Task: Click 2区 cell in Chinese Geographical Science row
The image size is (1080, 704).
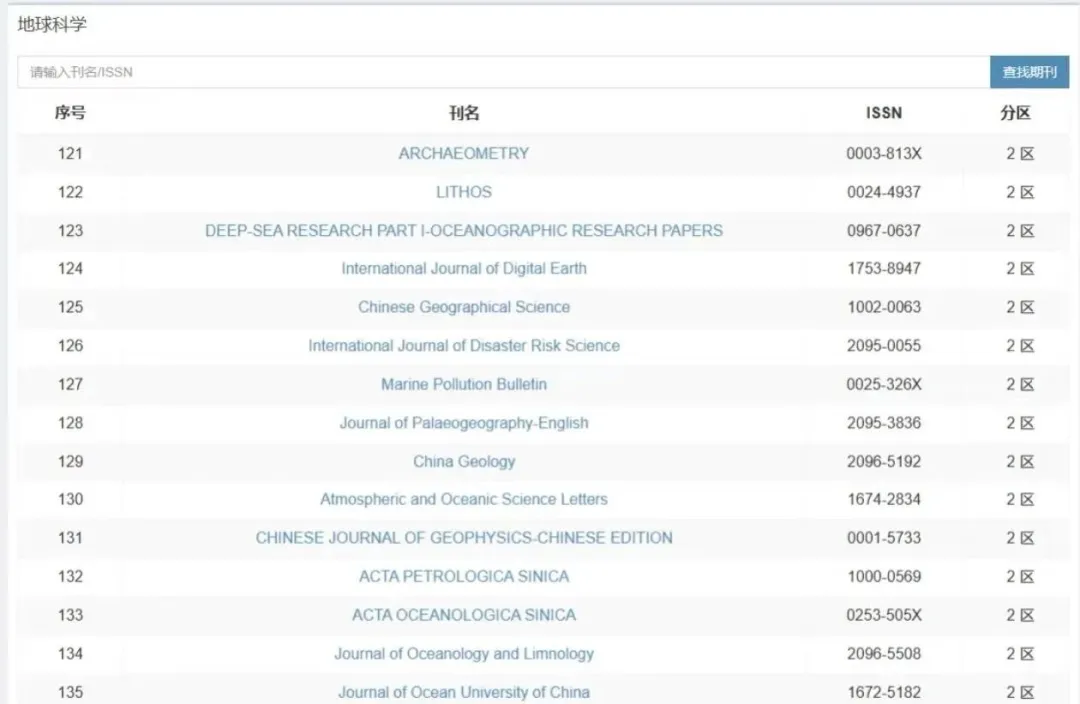Action: point(1020,307)
